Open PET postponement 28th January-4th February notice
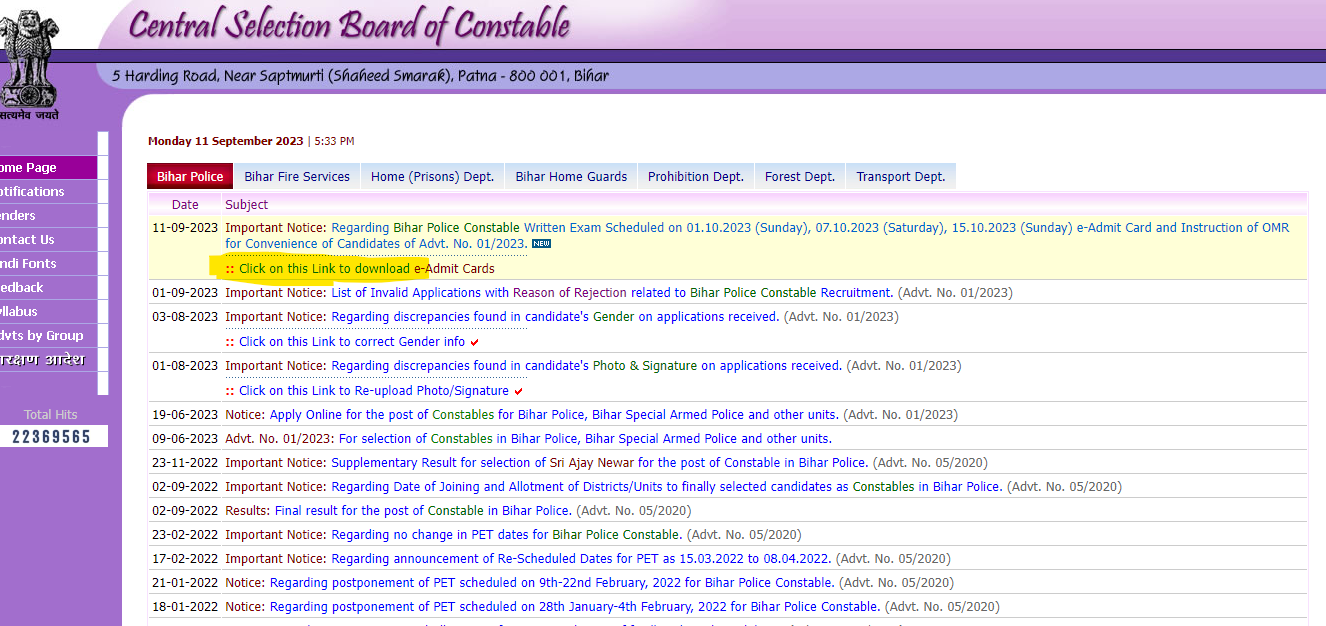The width and height of the screenshot is (1326, 626). coord(575,607)
